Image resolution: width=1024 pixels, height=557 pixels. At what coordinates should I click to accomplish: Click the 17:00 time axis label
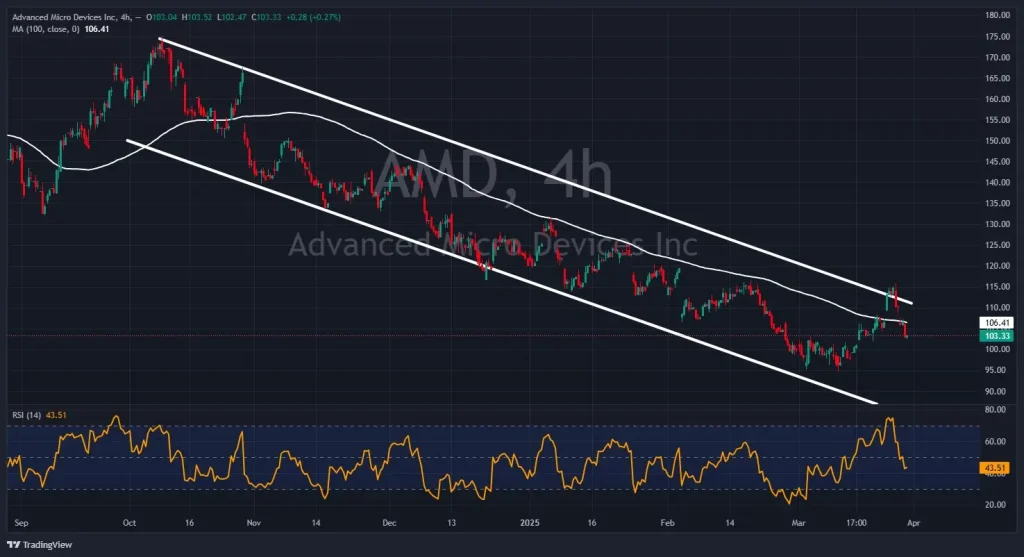pyautogui.click(x=856, y=523)
